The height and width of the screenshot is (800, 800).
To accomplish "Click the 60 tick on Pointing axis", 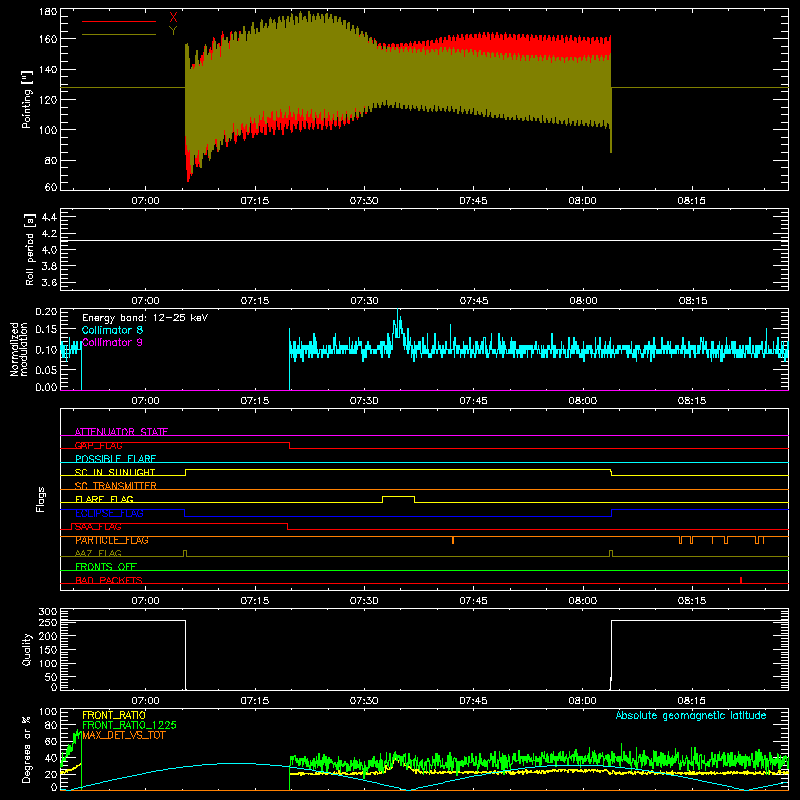I will tap(51, 187).
